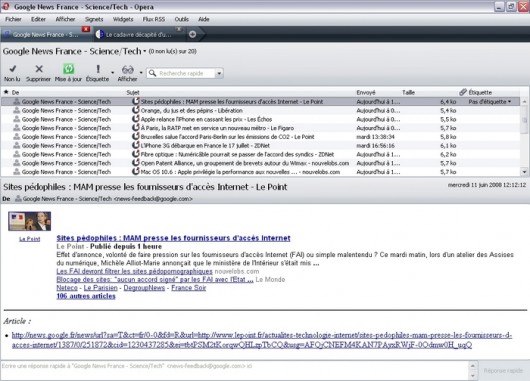Select the iPhone 3G débarque message
This screenshot has width=530, height=381.
click(260, 146)
